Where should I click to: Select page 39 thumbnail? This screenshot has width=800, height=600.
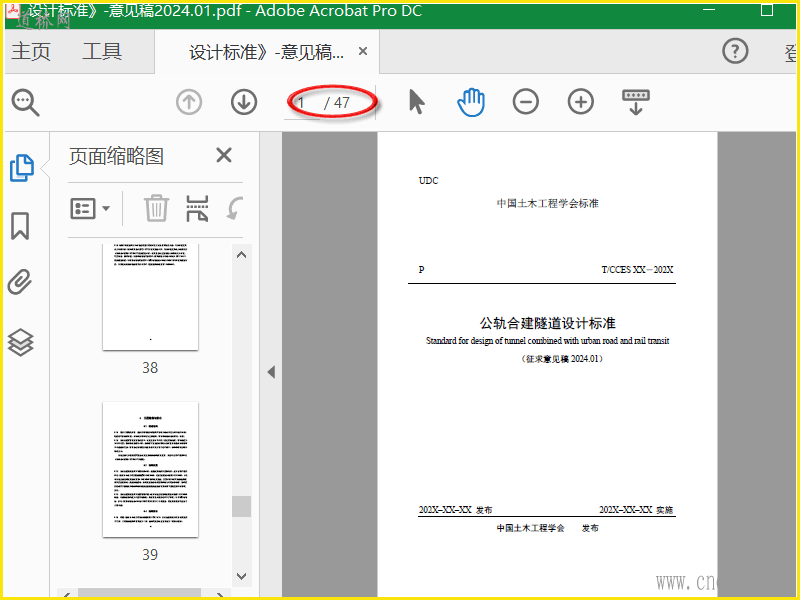(x=151, y=469)
